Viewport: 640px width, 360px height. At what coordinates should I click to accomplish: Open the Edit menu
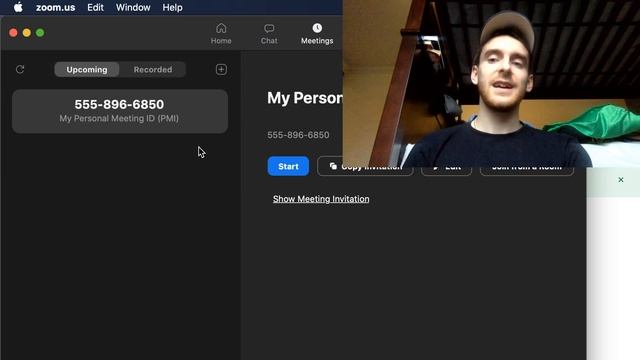pos(96,7)
